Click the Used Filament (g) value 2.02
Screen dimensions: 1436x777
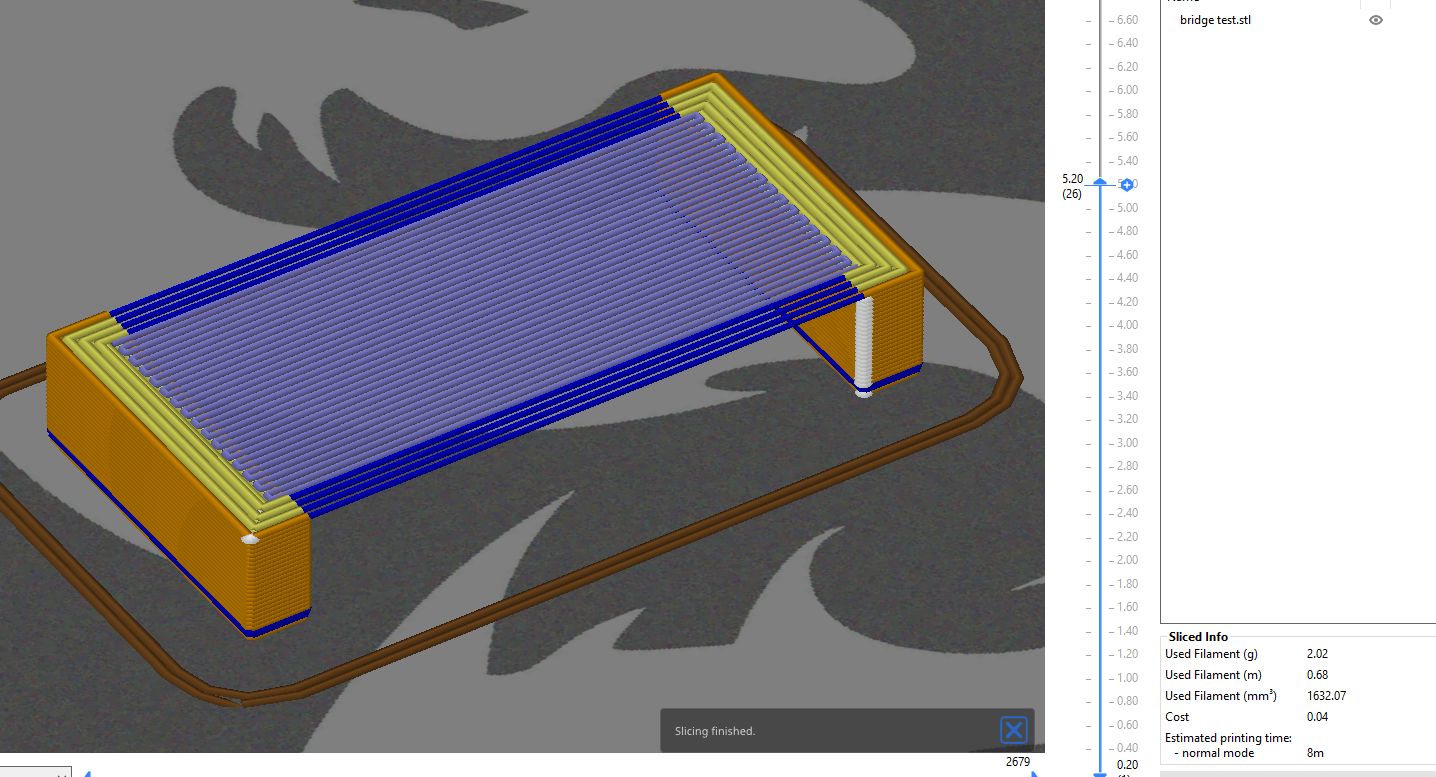1317,653
